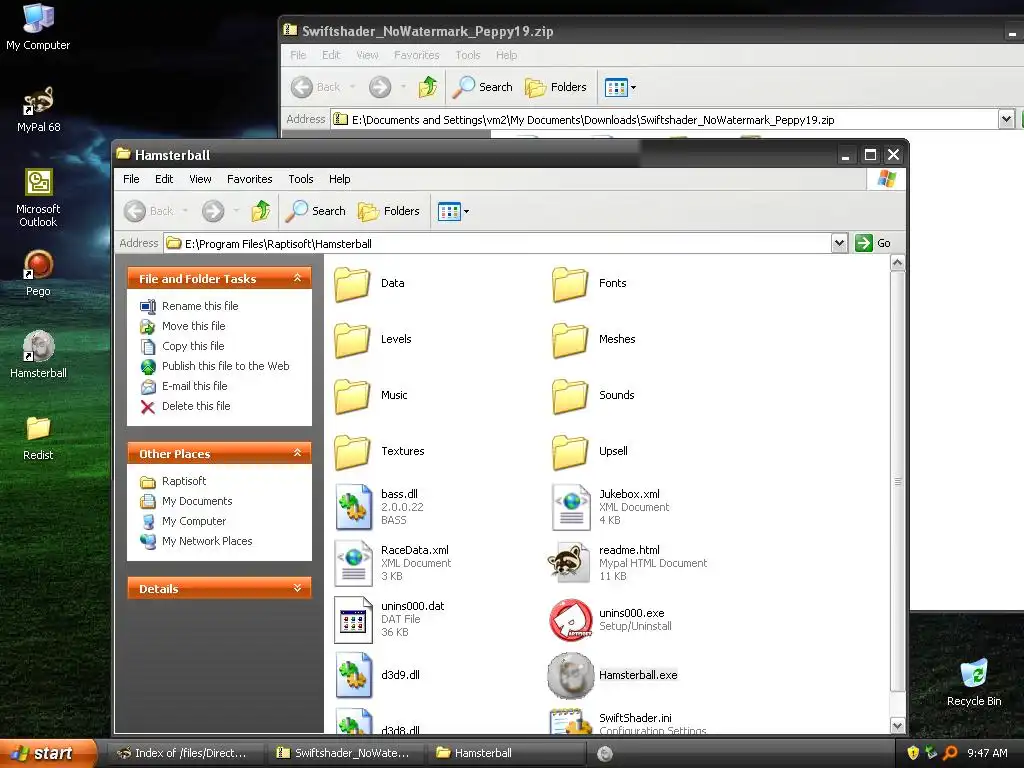This screenshot has height=768, width=1024.
Task: Click the Forward arrow in Hamsterball toolbar
Action: (x=213, y=211)
